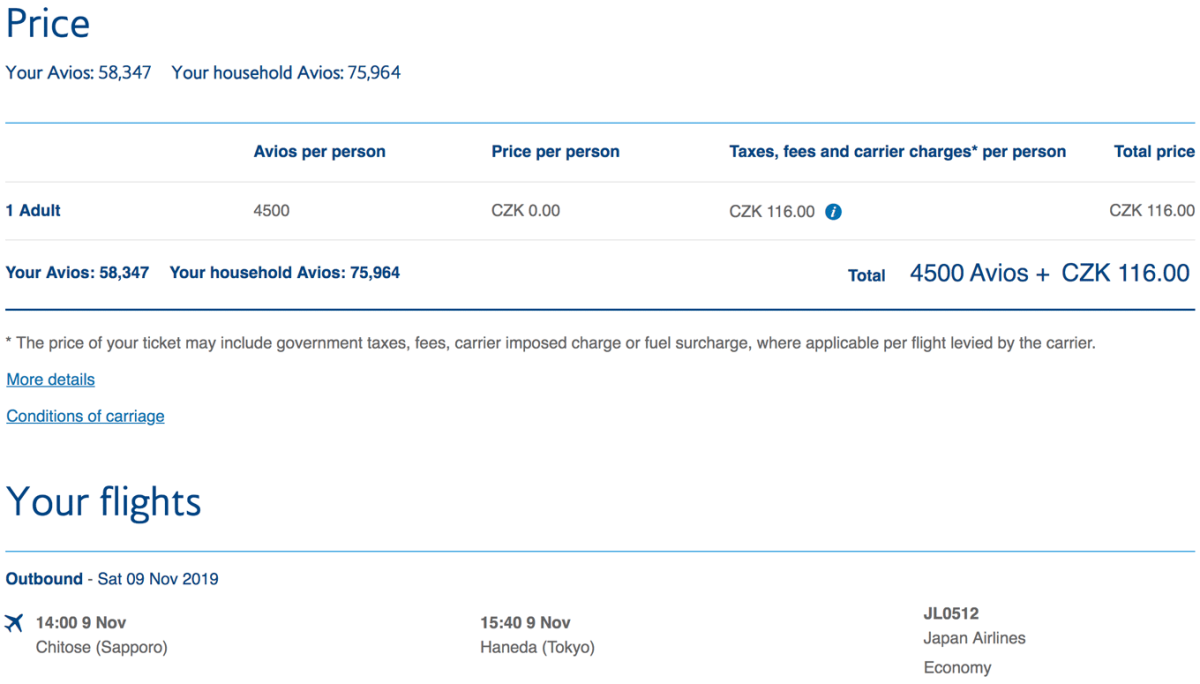Click the 4500 Avios + CZK 116.00 total

point(1049,273)
